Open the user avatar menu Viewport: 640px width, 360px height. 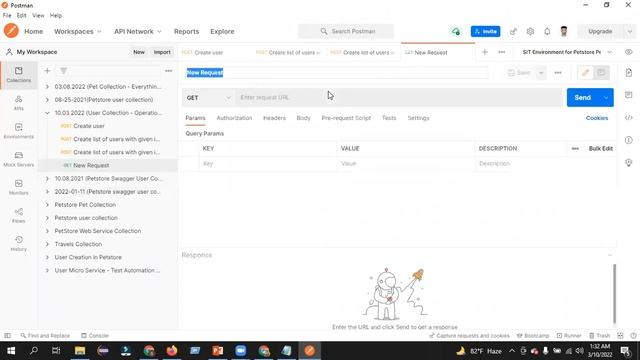564,31
